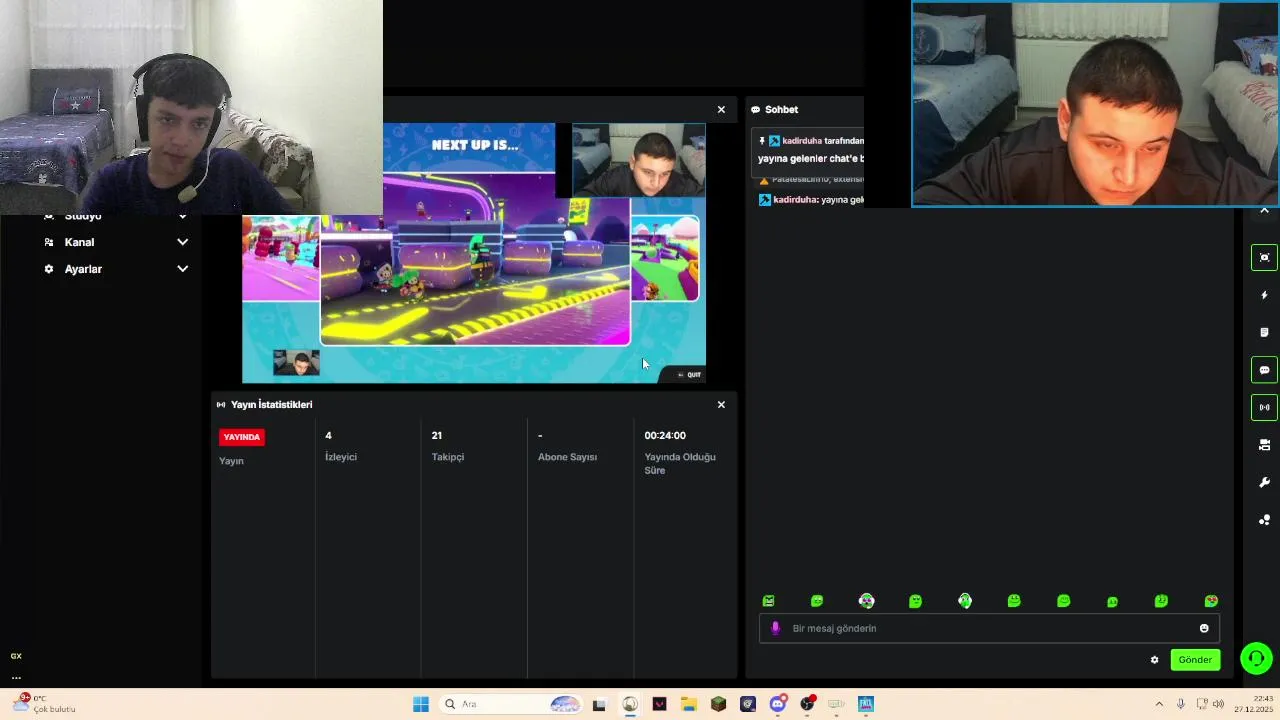The image size is (1280, 720).
Task: Expand the Stüdyo menu chevron
Action: (182, 216)
